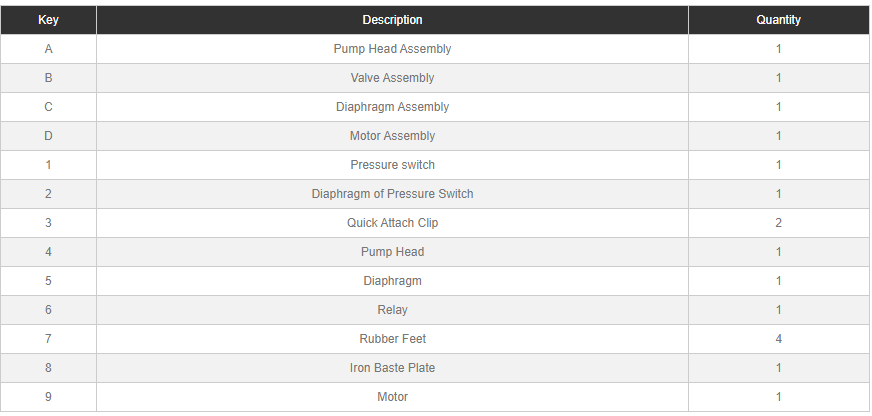The height and width of the screenshot is (416, 872).
Task: Click the Key column header
Action: [x=48, y=20]
